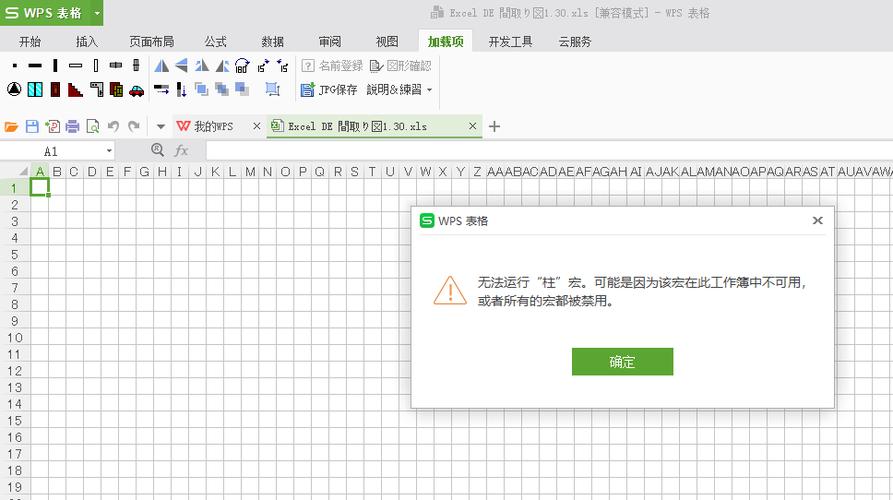The height and width of the screenshot is (500, 893).
Task: Open file folder icon in quick toolbar
Action: point(11,126)
